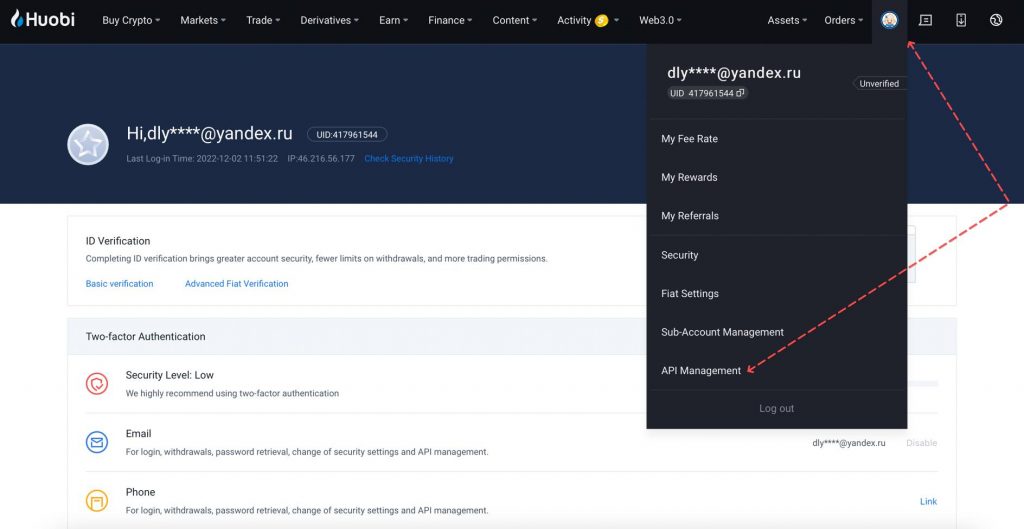The height and width of the screenshot is (529, 1024).
Task: Click Log out button
Action: coord(776,409)
